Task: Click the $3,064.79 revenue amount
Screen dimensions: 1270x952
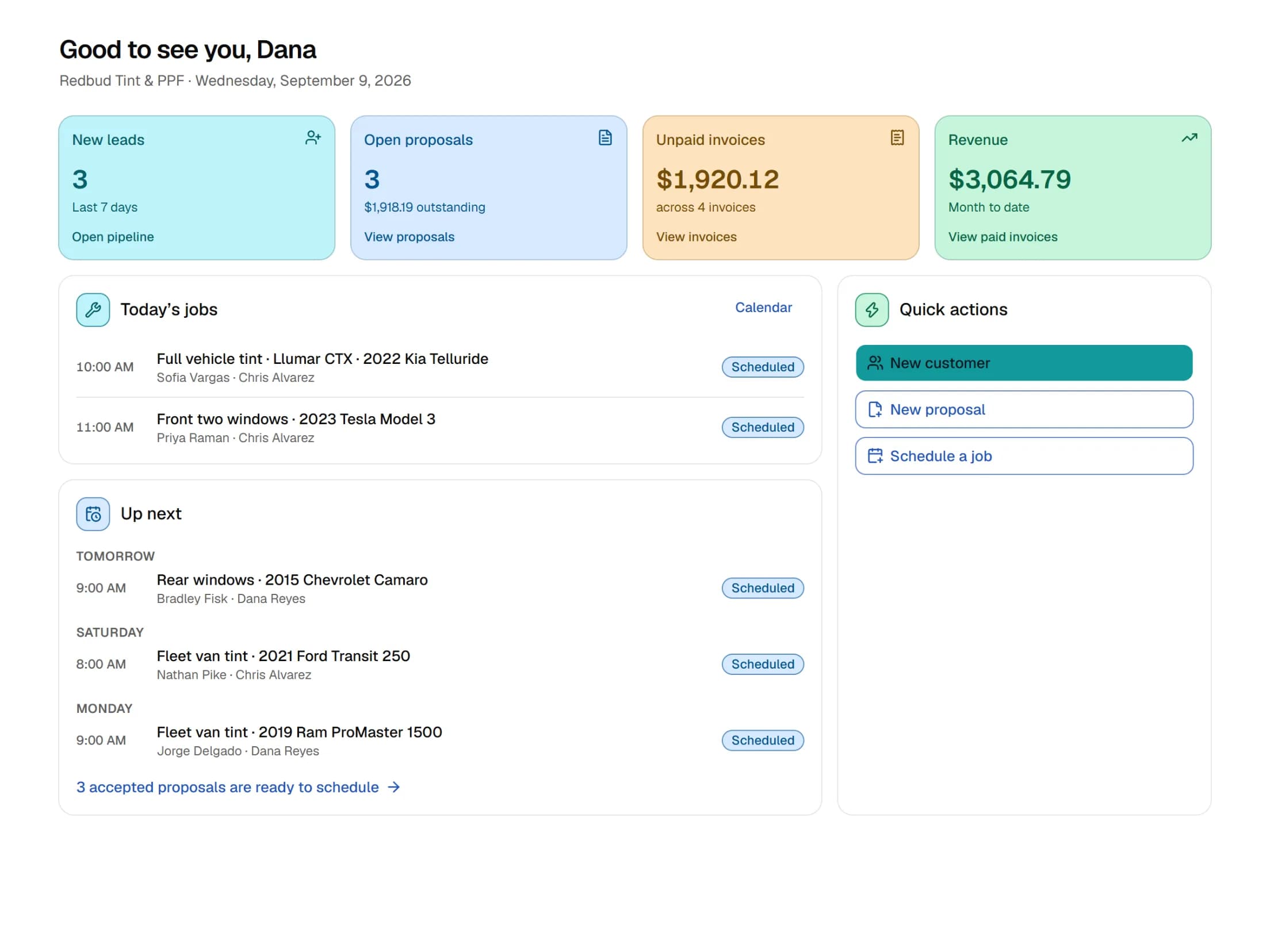Action: (x=1009, y=179)
